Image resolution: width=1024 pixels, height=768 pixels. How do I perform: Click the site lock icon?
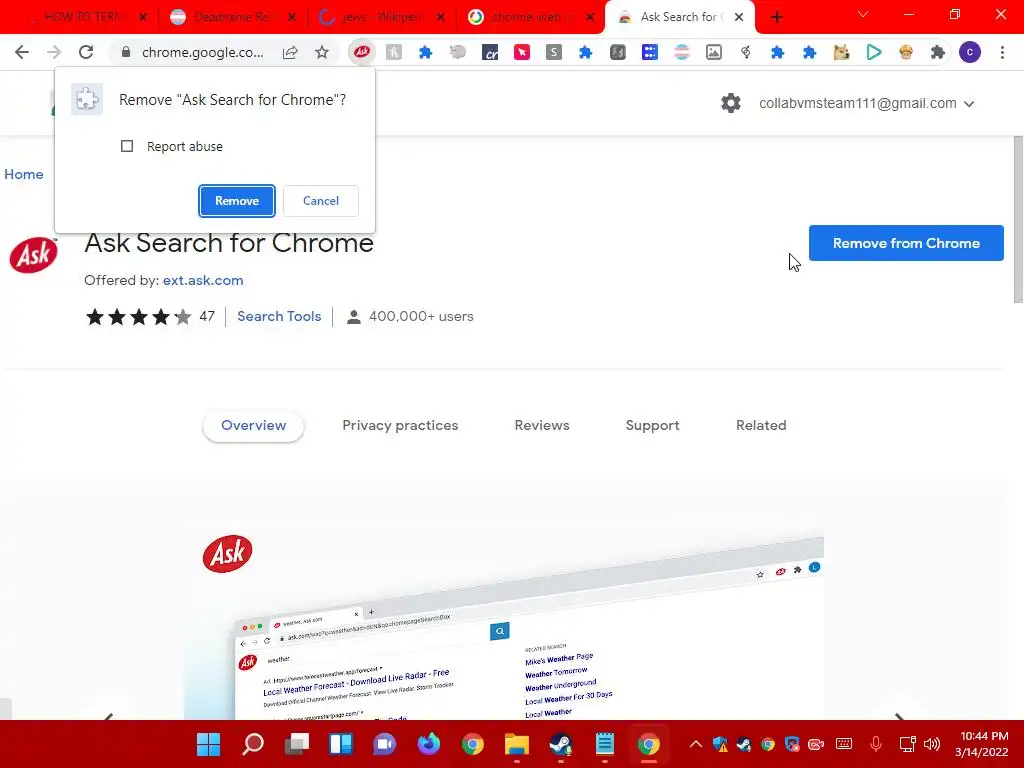point(126,52)
